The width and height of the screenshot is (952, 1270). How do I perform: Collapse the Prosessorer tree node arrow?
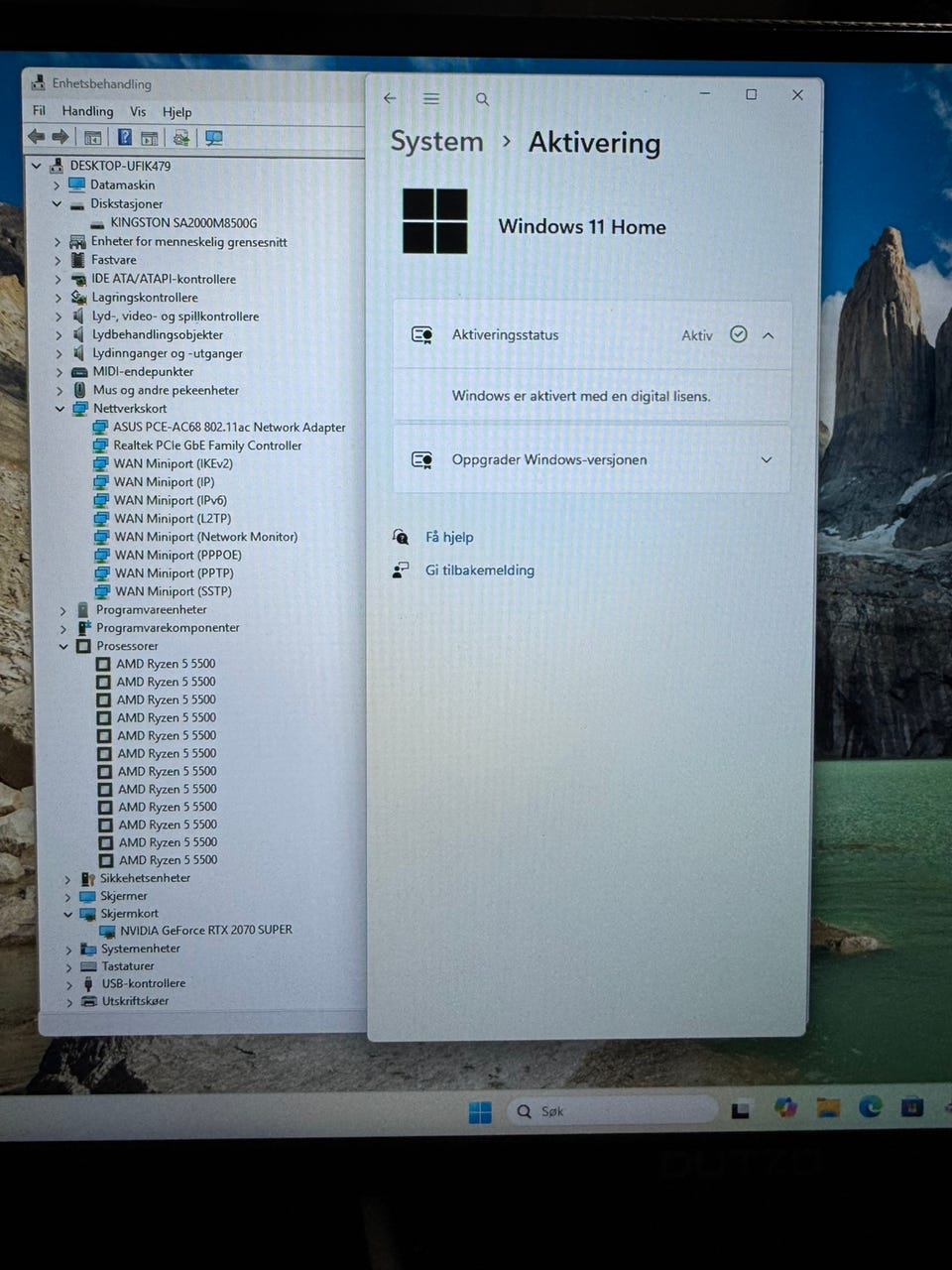click(x=63, y=647)
